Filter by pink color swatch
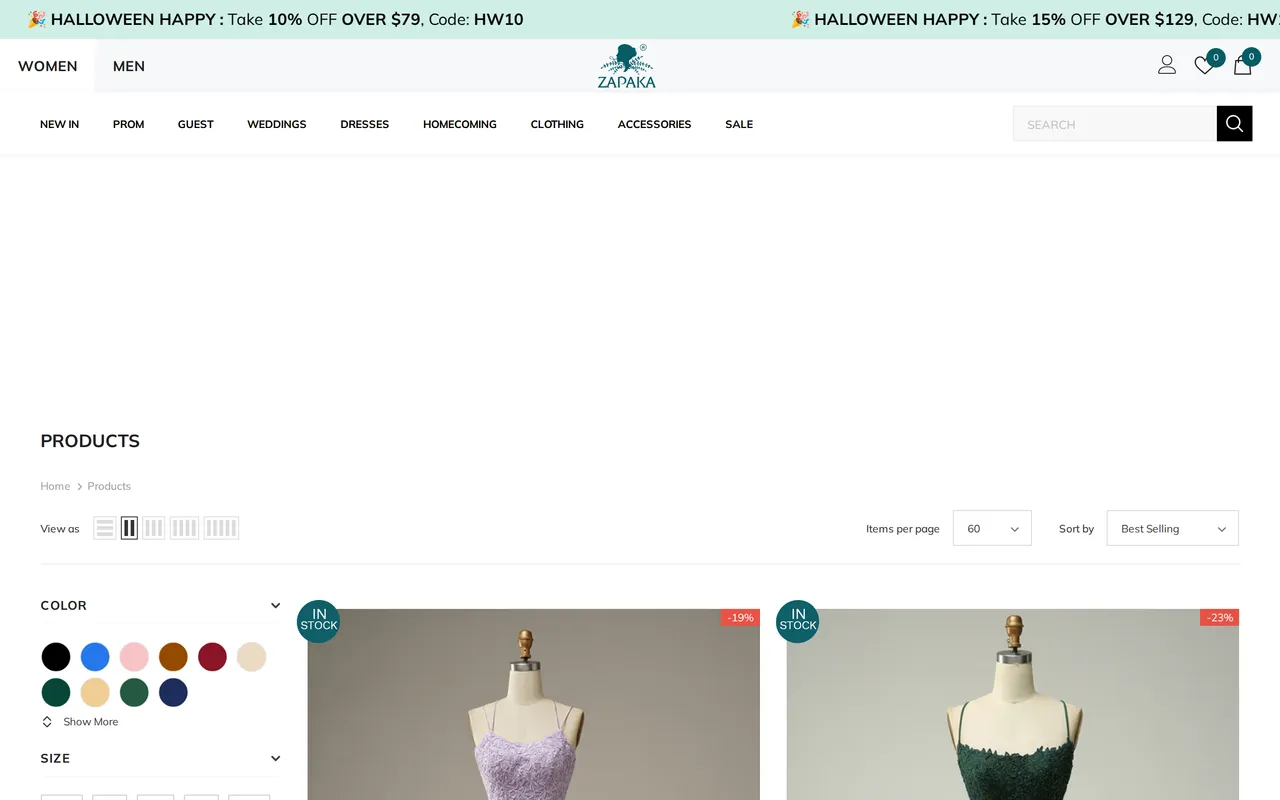The height and width of the screenshot is (800, 1280). tap(134, 657)
